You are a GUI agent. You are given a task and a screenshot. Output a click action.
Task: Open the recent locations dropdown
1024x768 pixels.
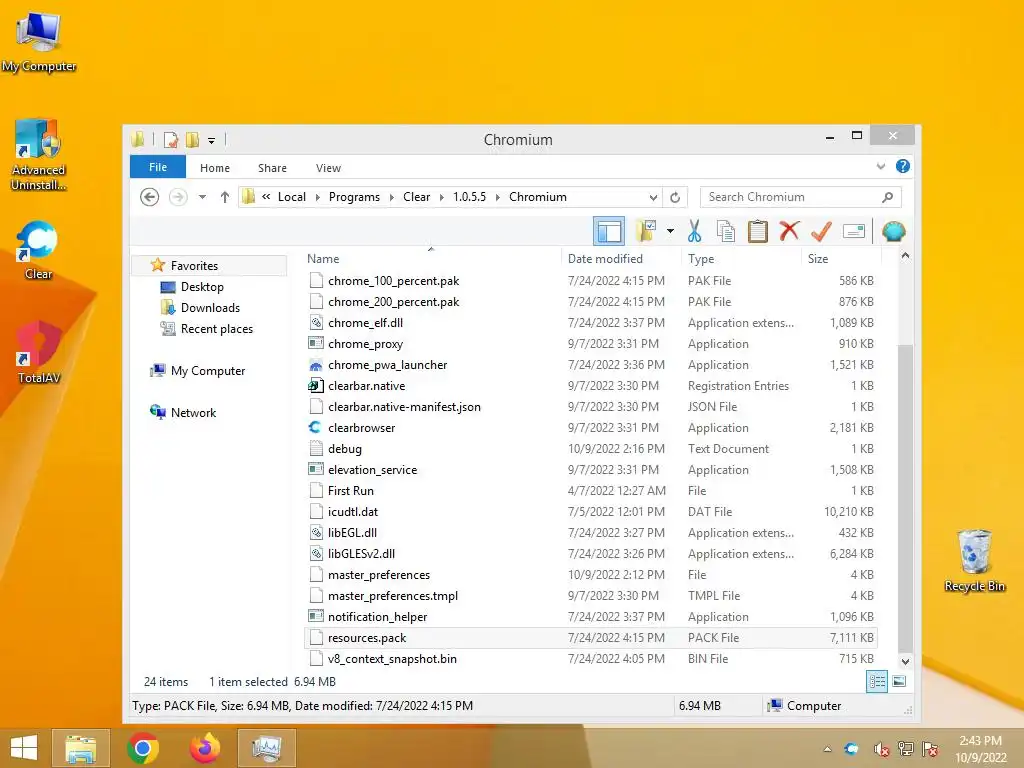(x=202, y=197)
